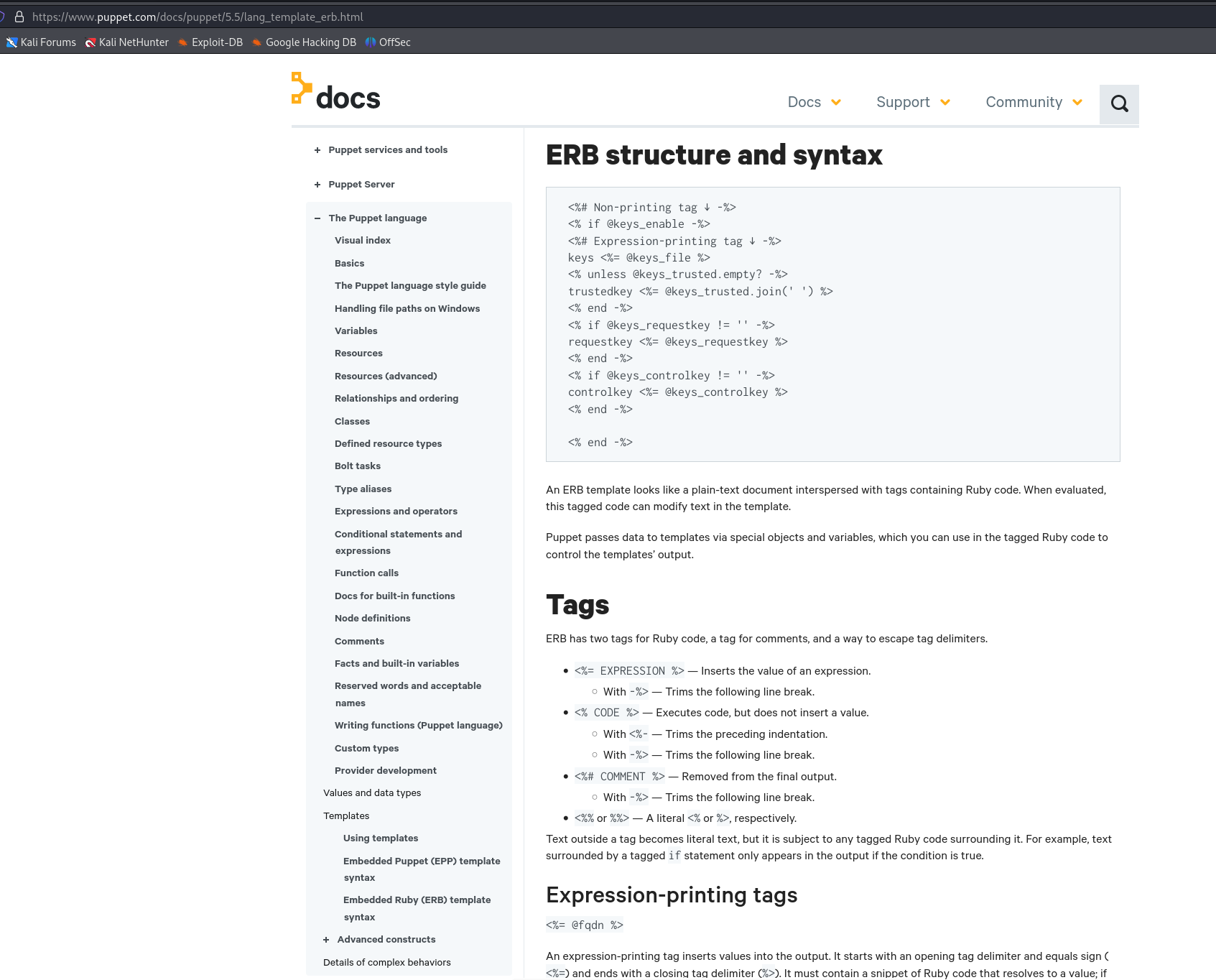This screenshot has height=980, width=1216.
Task: Open Function calls page
Action: tap(366, 573)
